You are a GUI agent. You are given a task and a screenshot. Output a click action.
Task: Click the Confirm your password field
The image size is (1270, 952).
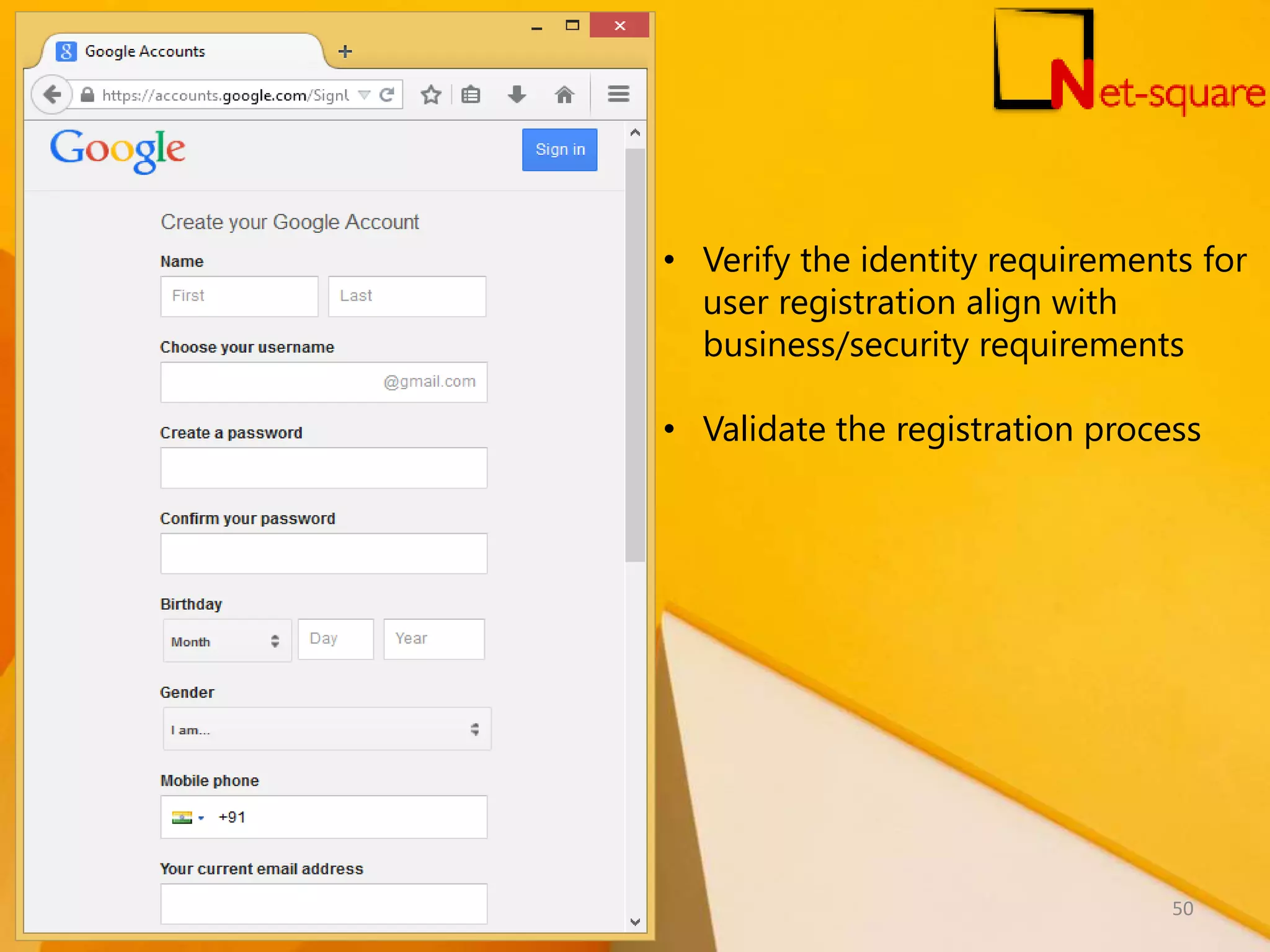(324, 553)
